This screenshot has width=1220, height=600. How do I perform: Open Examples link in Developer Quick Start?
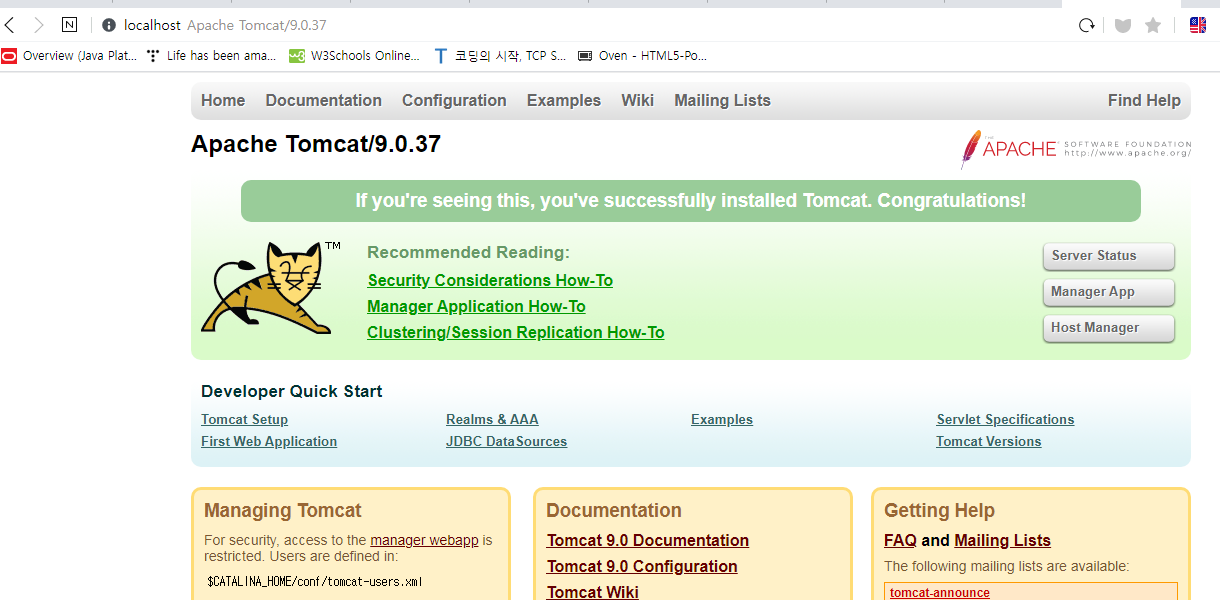722,419
